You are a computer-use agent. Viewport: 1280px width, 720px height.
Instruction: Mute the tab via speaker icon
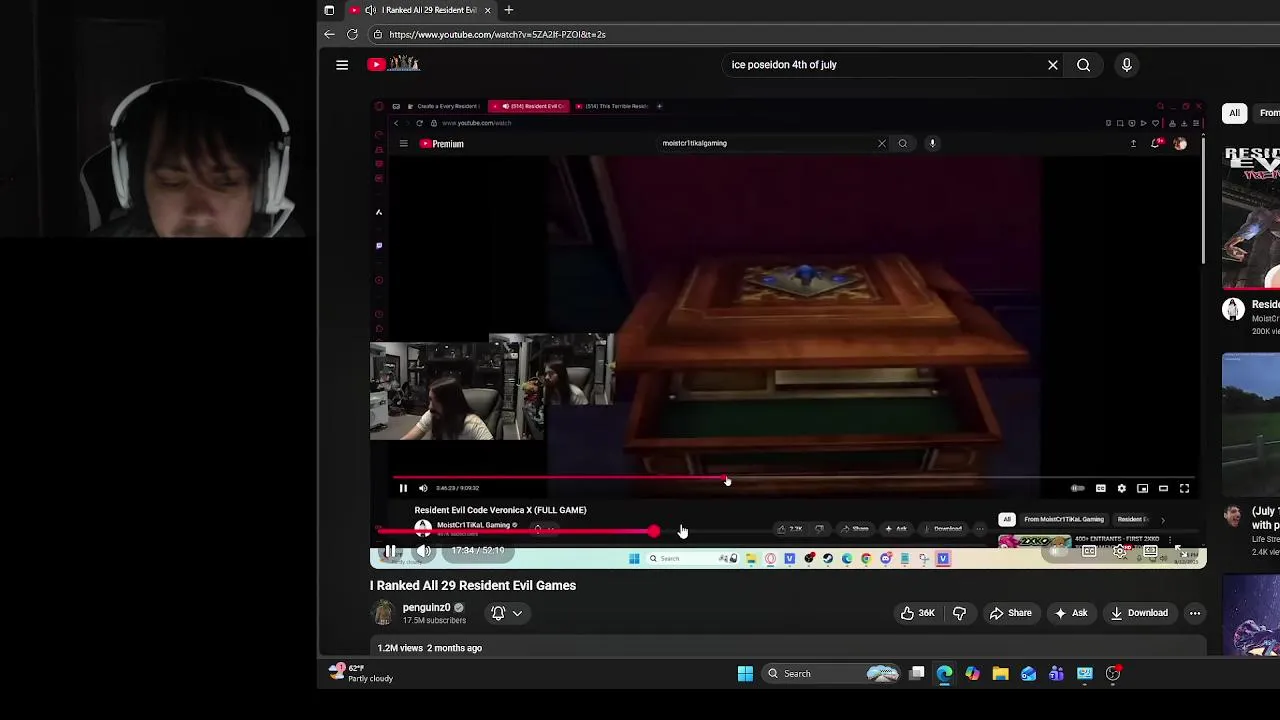click(370, 10)
